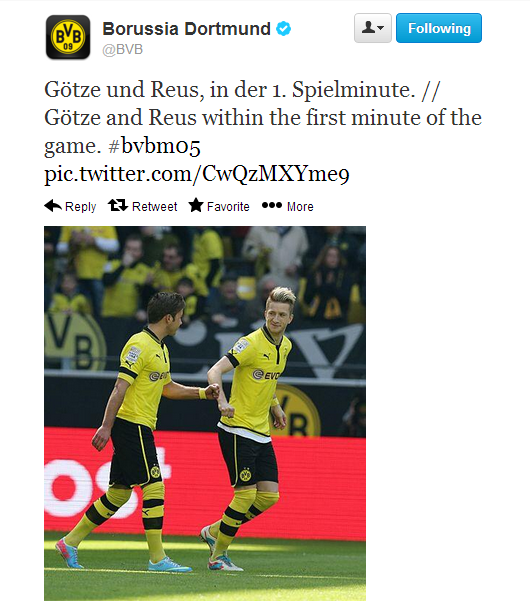Click the red advertising board in photo
530x608 pixels.
click(205, 484)
